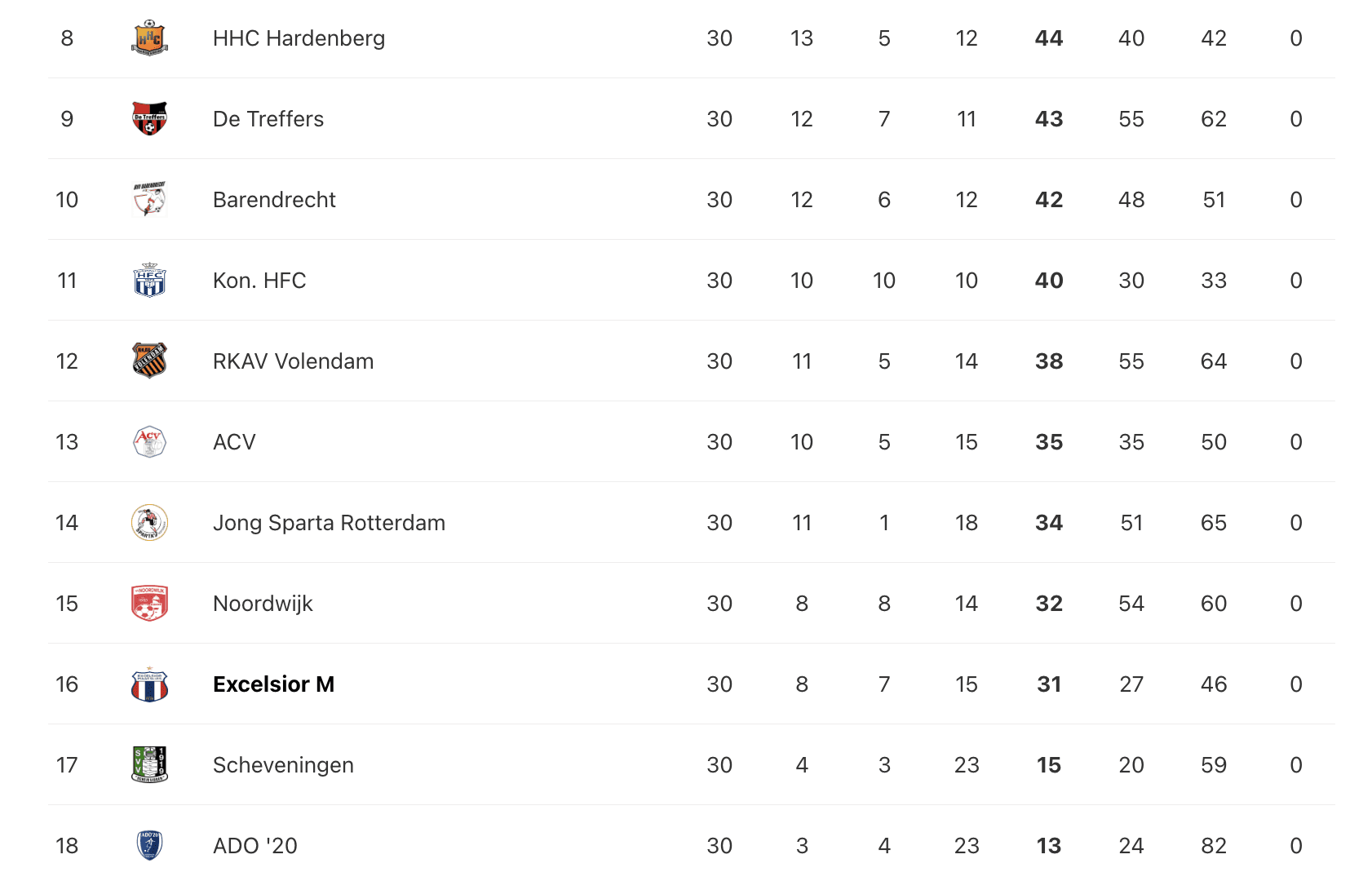The image size is (1372, 881).
Task: Click the ACV club logo
Action: [x=149, y=442]
